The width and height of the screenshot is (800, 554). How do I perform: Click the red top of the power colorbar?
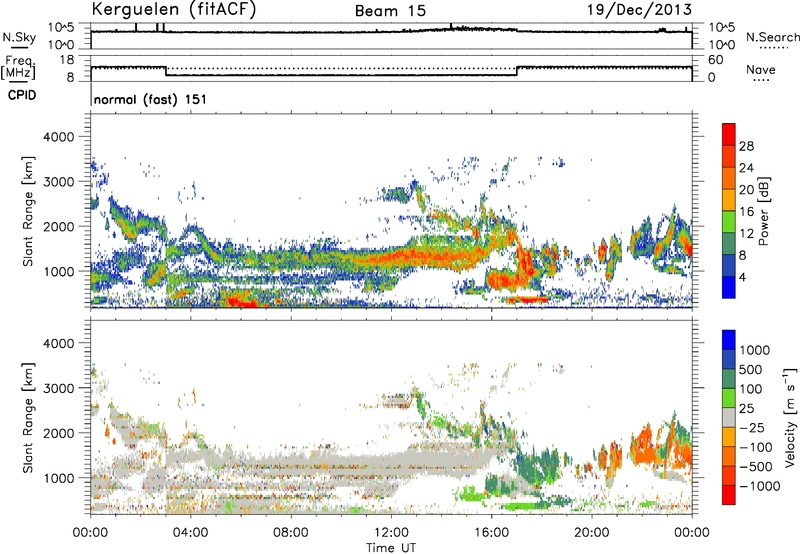[x=729, y=134]
